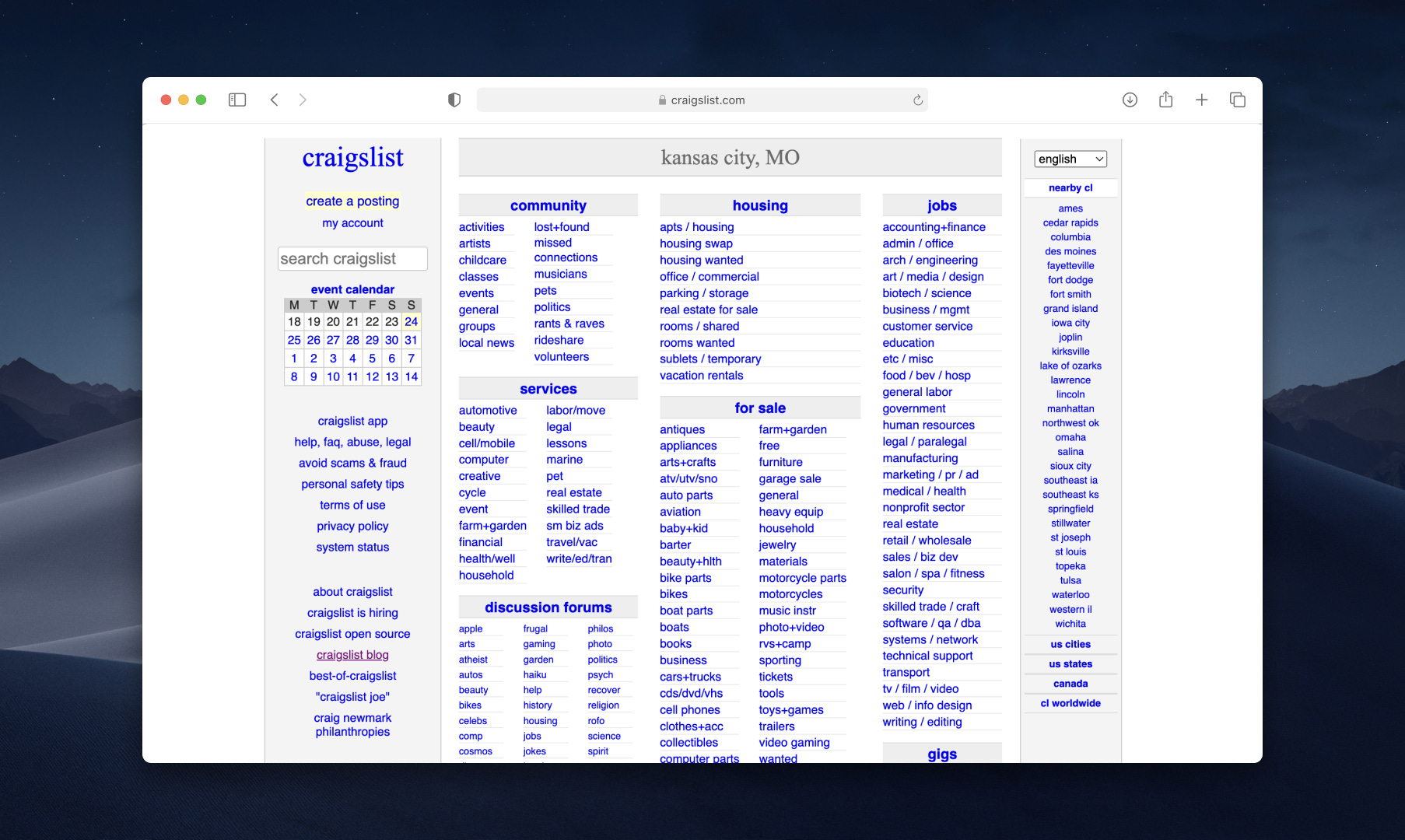This screenshot has width=1405, height=840.
Task: Open the event calendar heading
Action: [x=352, y=289]
